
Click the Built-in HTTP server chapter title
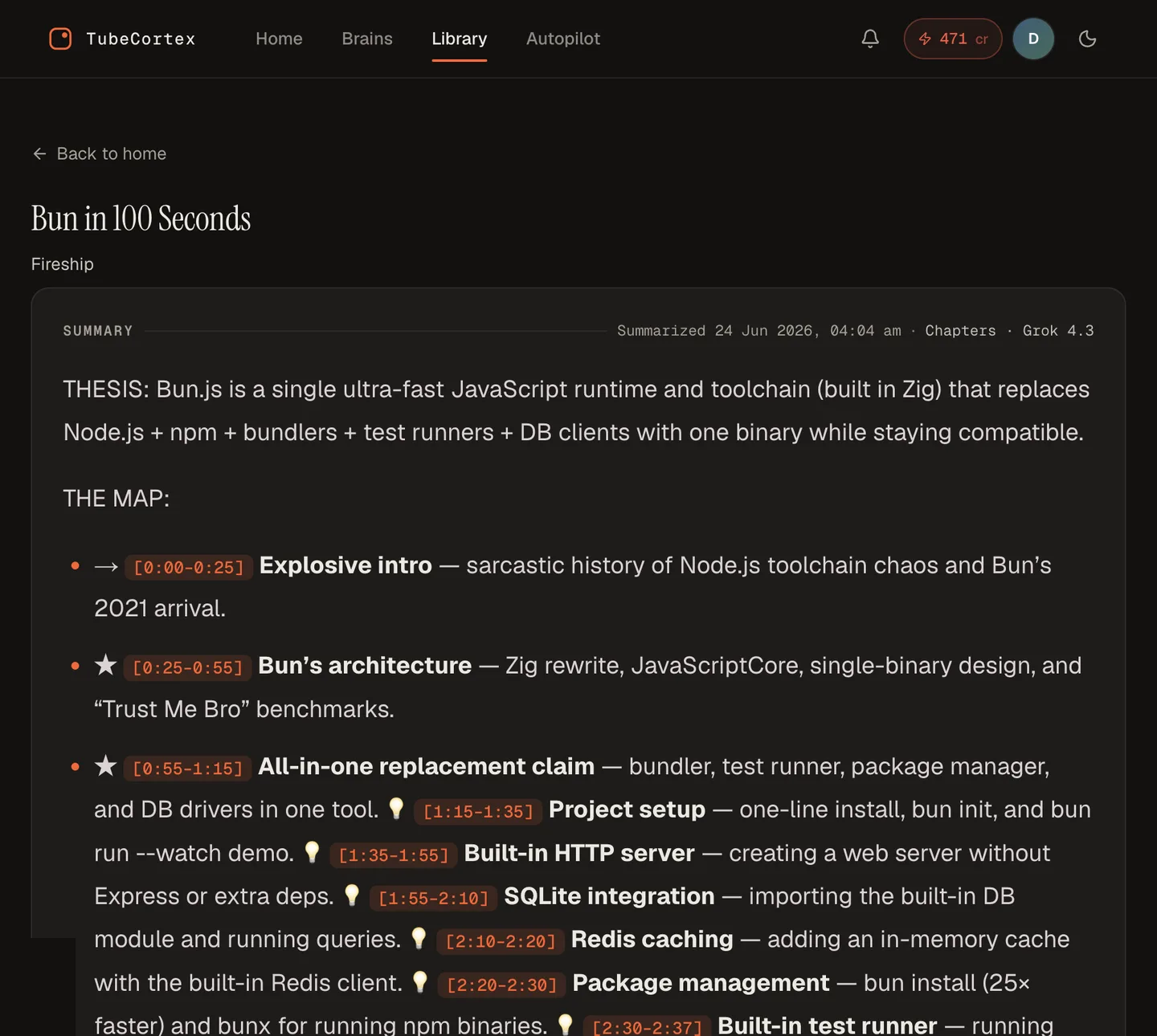tap(579, 853)
